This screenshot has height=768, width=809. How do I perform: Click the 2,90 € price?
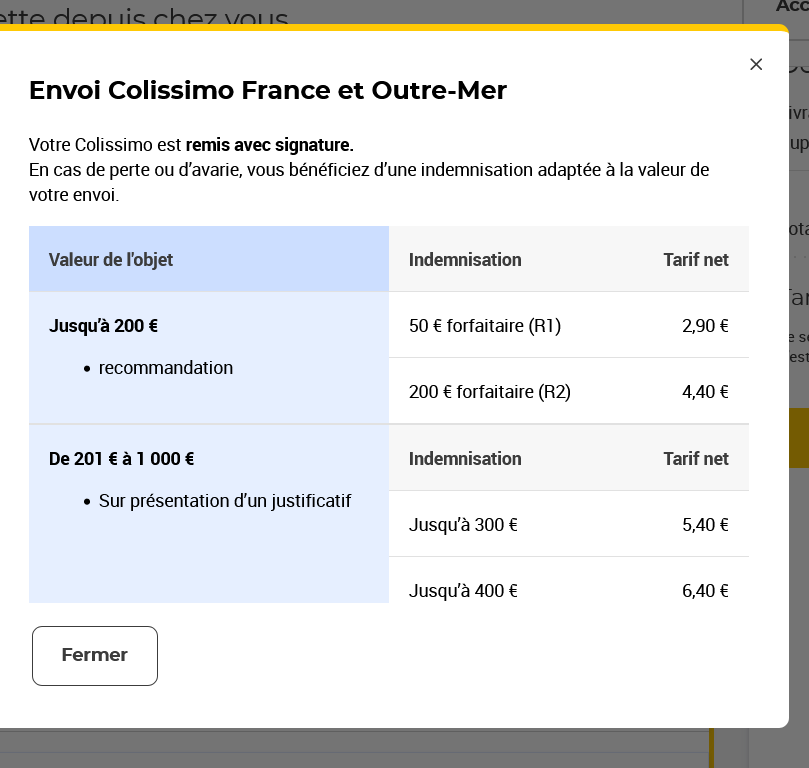tap(705, 326)
